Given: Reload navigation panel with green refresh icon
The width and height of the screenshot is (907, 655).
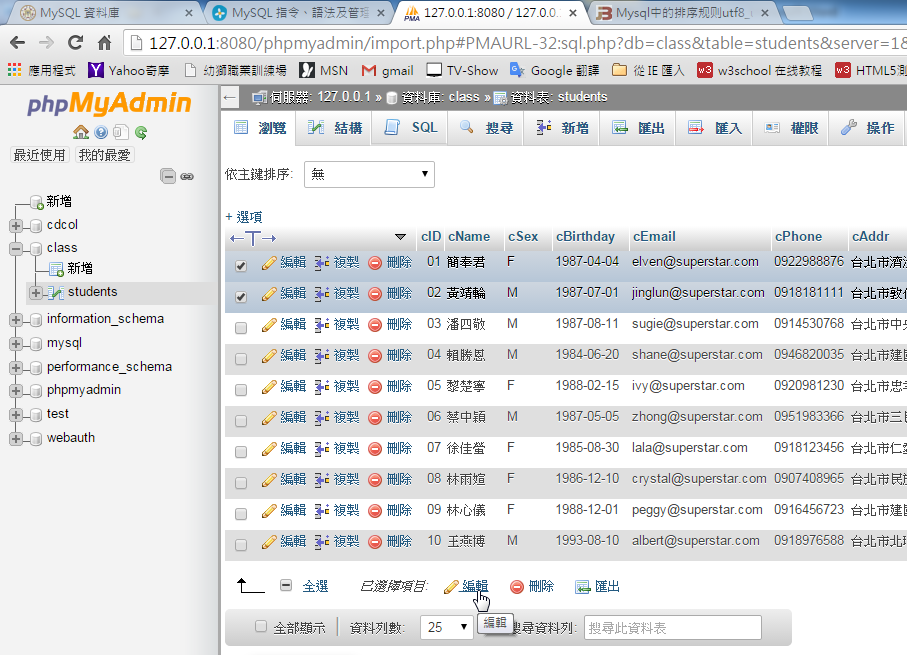Looking at the screenshot, I should click(x=141, y=133).
